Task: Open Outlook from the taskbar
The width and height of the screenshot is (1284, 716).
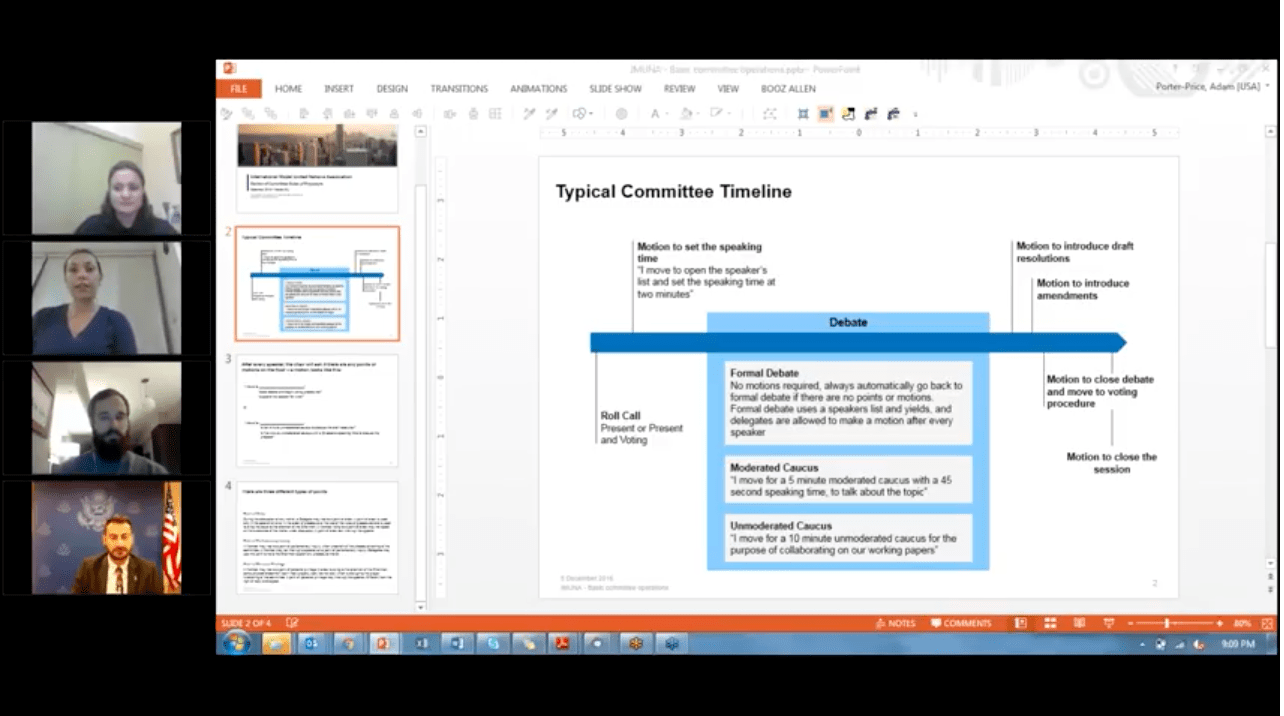Action: click(x=311, y=644)
